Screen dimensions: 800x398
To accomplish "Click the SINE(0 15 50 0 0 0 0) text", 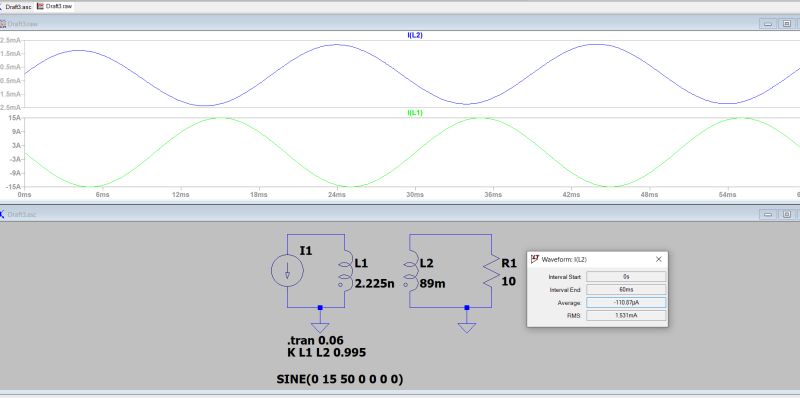I will pyautogui.click(x=339, y=379).
